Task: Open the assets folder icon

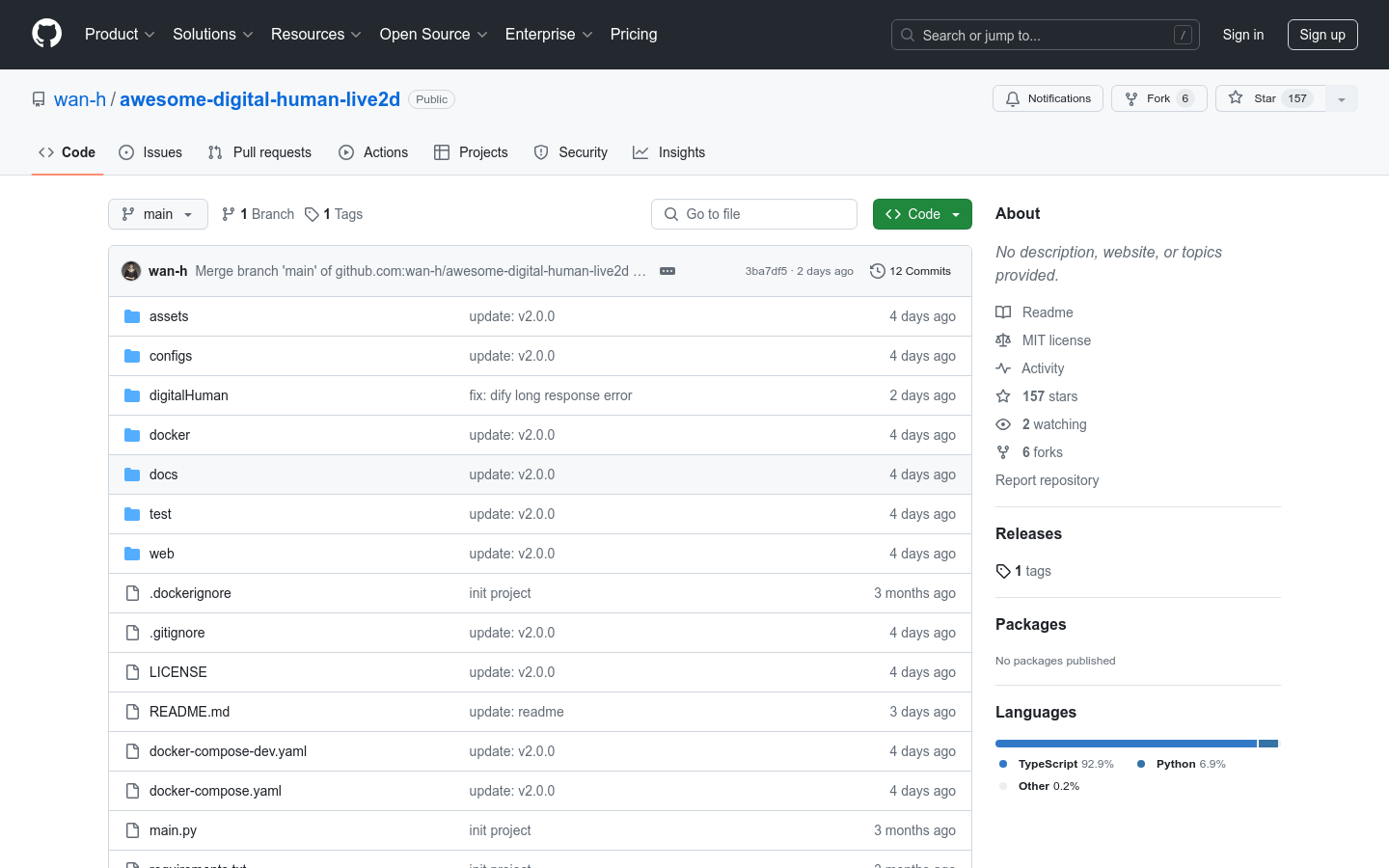Action: click(132, 316)
